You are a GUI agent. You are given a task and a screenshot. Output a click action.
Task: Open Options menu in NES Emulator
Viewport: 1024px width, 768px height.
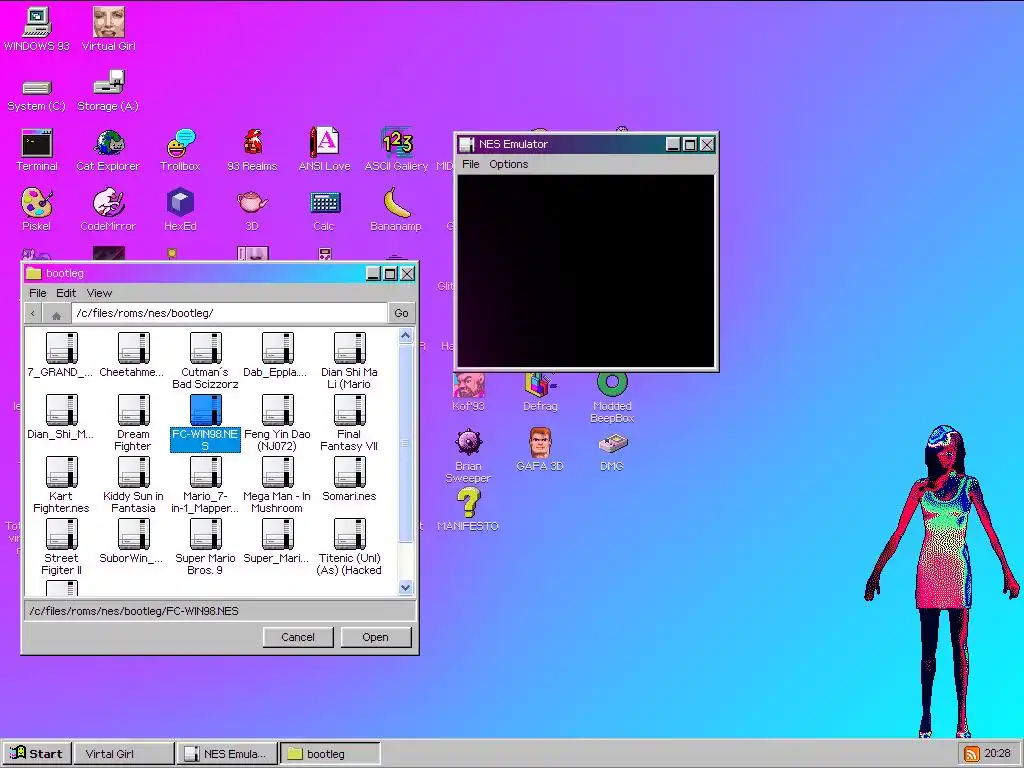[508, 164]
